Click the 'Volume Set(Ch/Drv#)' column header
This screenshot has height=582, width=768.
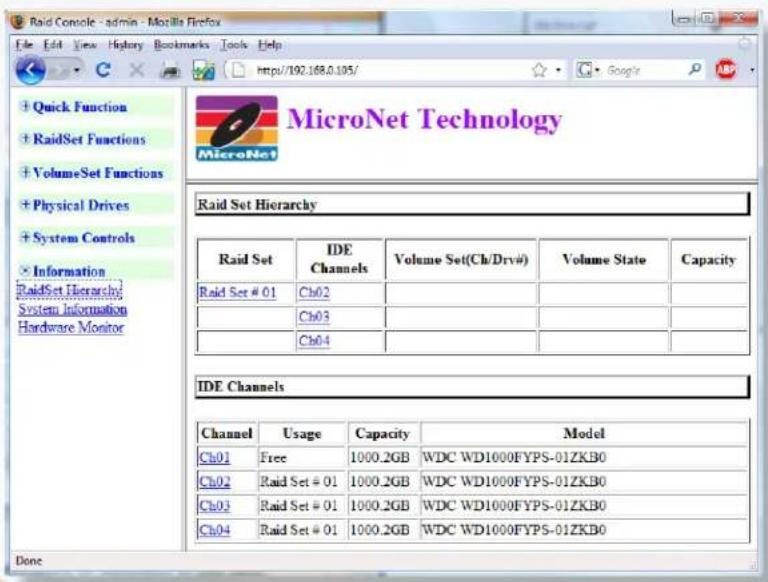[461, 259]
